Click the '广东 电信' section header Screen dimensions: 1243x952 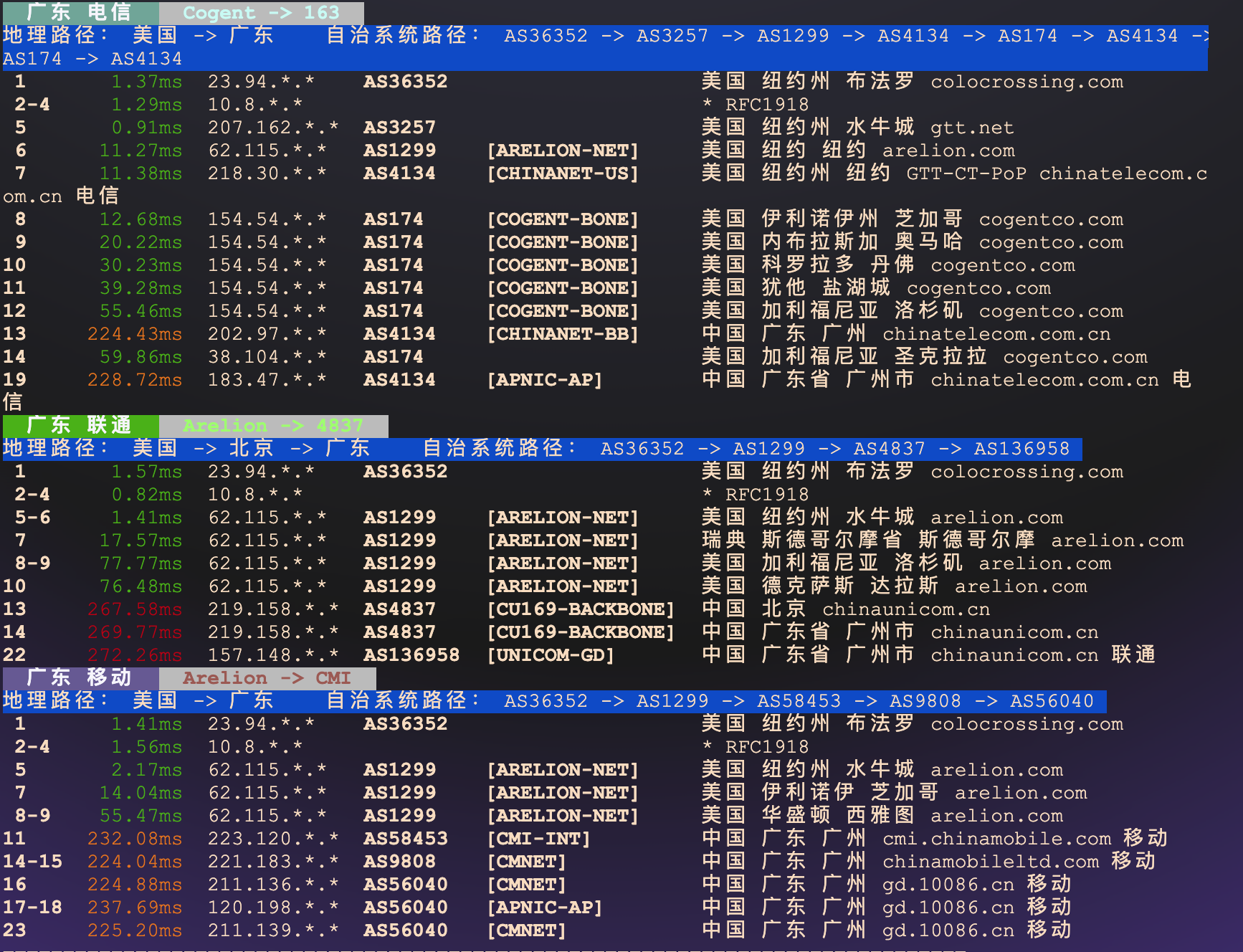tap(80, 12)
